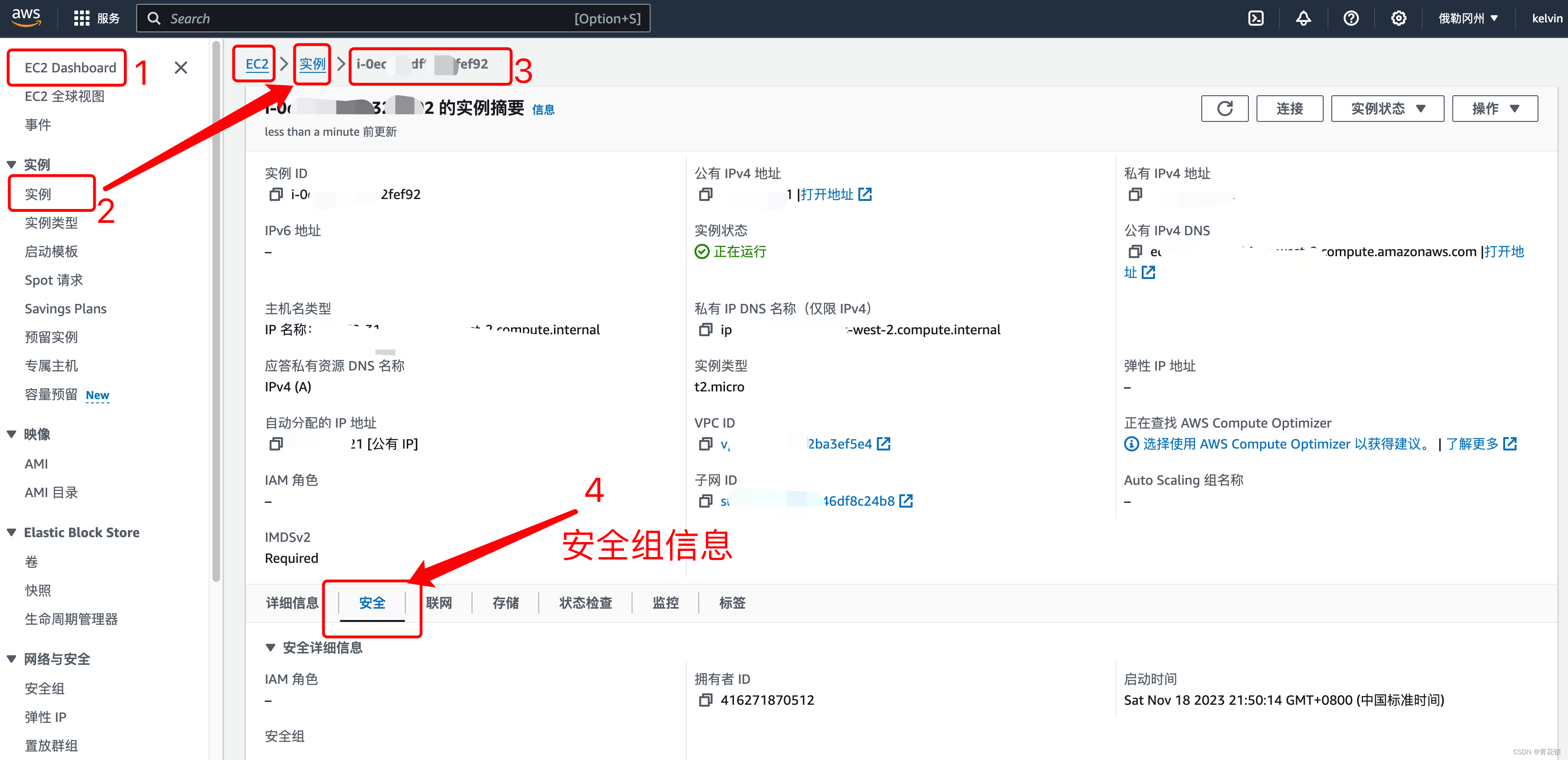This screenshot has width=1568, height=760.
Task: Open the 俄勒冈州 region selector
Action: [x=1467, y=18]
